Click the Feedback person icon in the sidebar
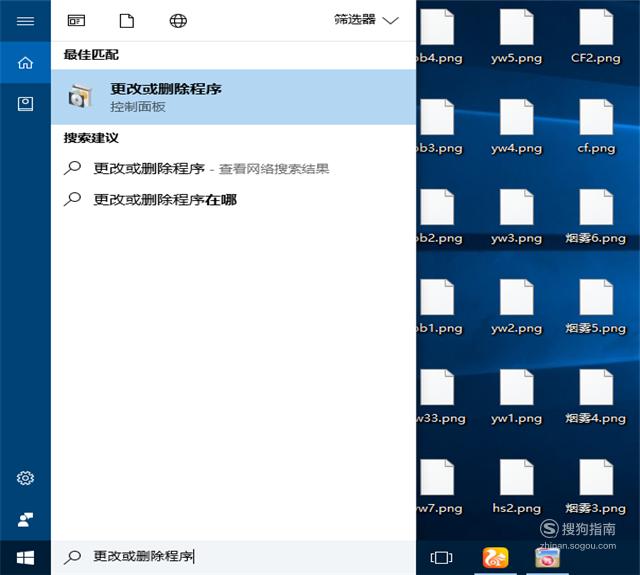Screen dimensions: 640x575 click(25, 519)
